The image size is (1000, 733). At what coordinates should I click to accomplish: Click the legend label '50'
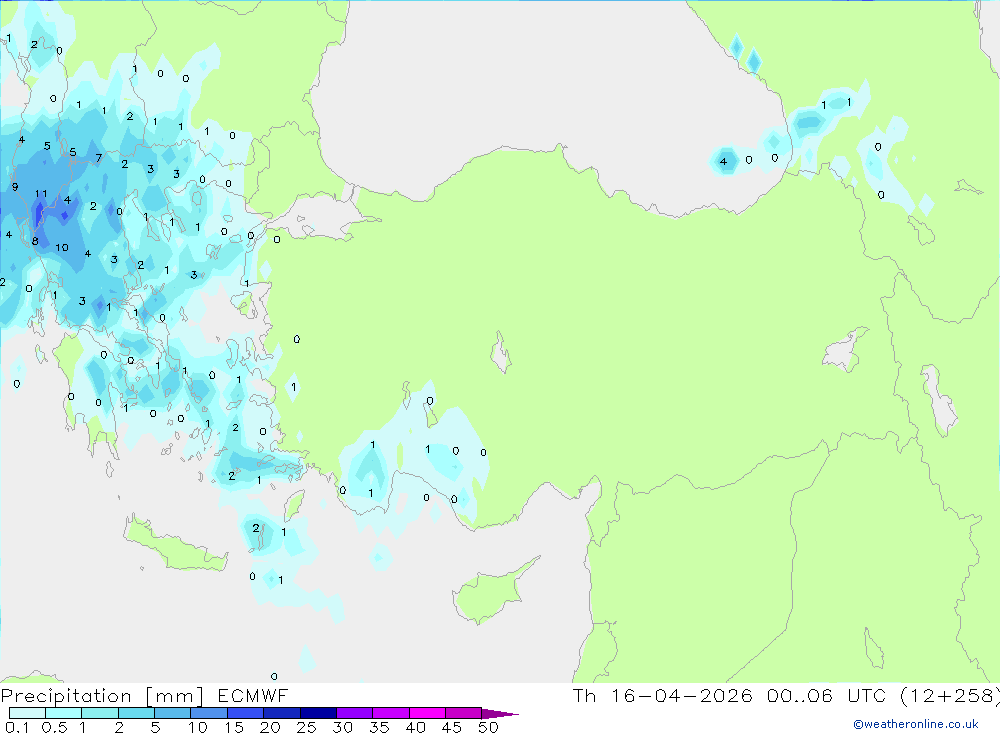(x=488, y=727)
